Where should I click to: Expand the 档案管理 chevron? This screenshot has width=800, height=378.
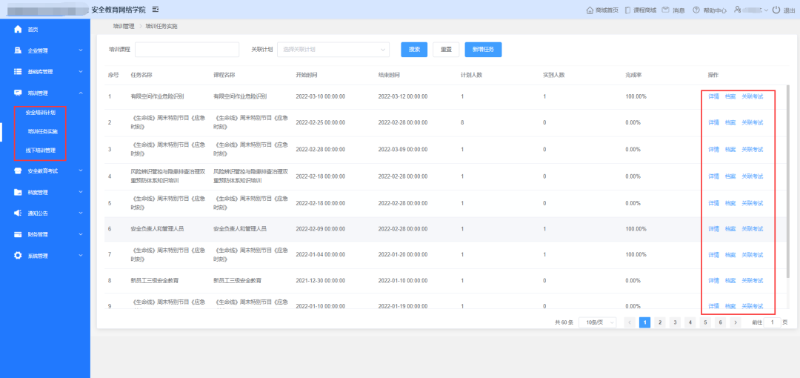tap(81, 192)
